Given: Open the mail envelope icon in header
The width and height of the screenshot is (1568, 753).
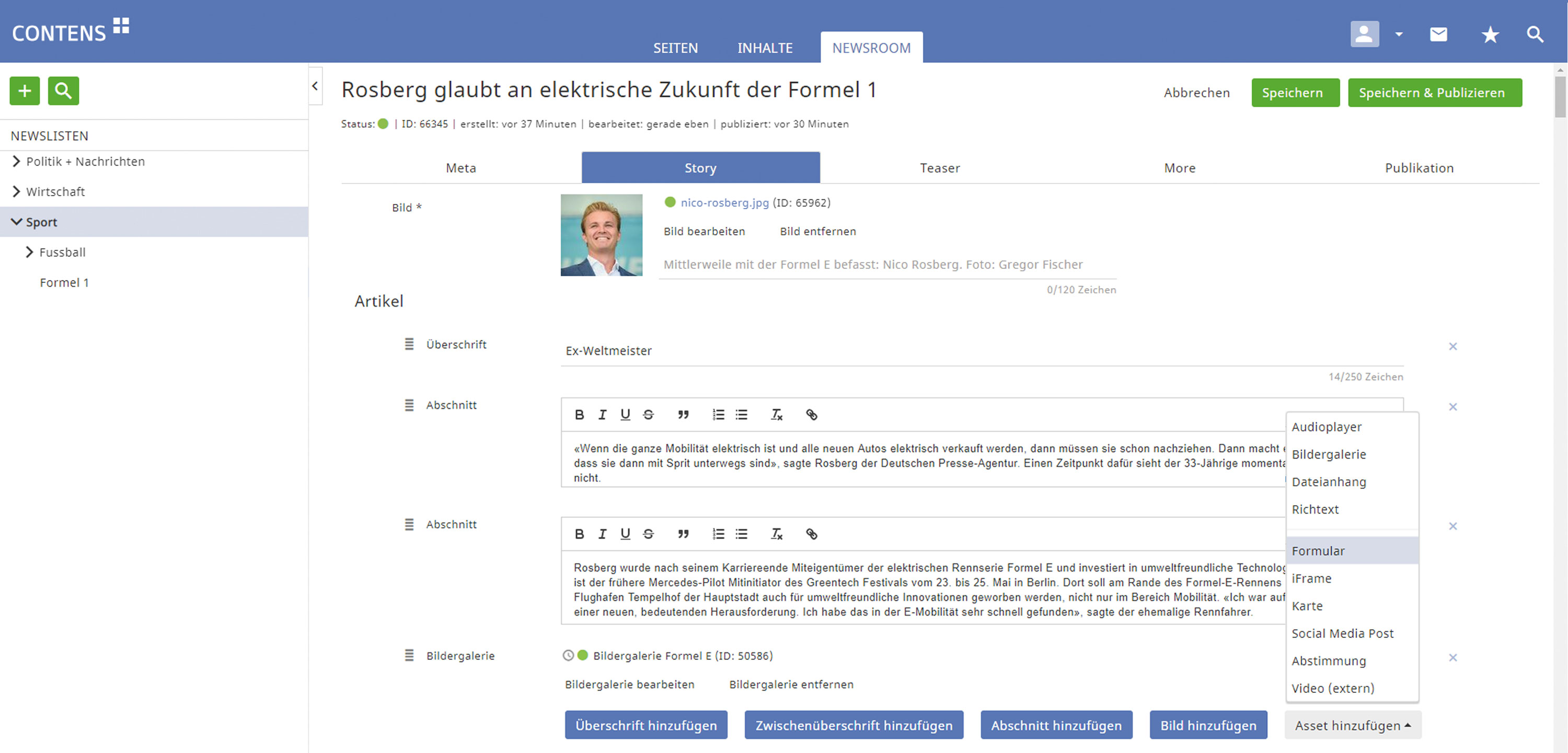Looking at the screenshot, I should click(1438, 34).
